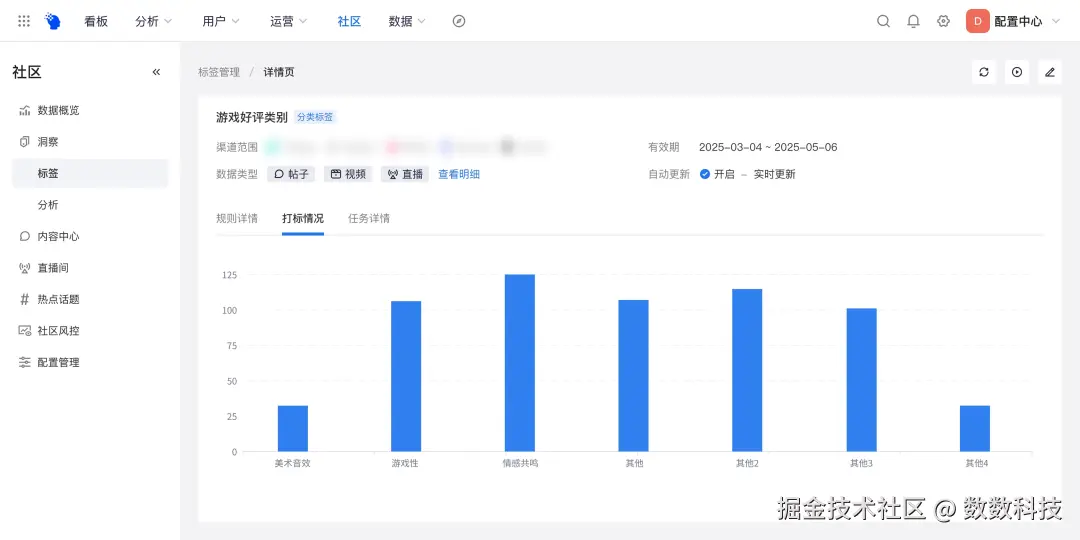The height and width of the screenshot is (540, 1080).
Task: Expand the 运营 top navigation dropdown
Action: [x=289, y=21]
